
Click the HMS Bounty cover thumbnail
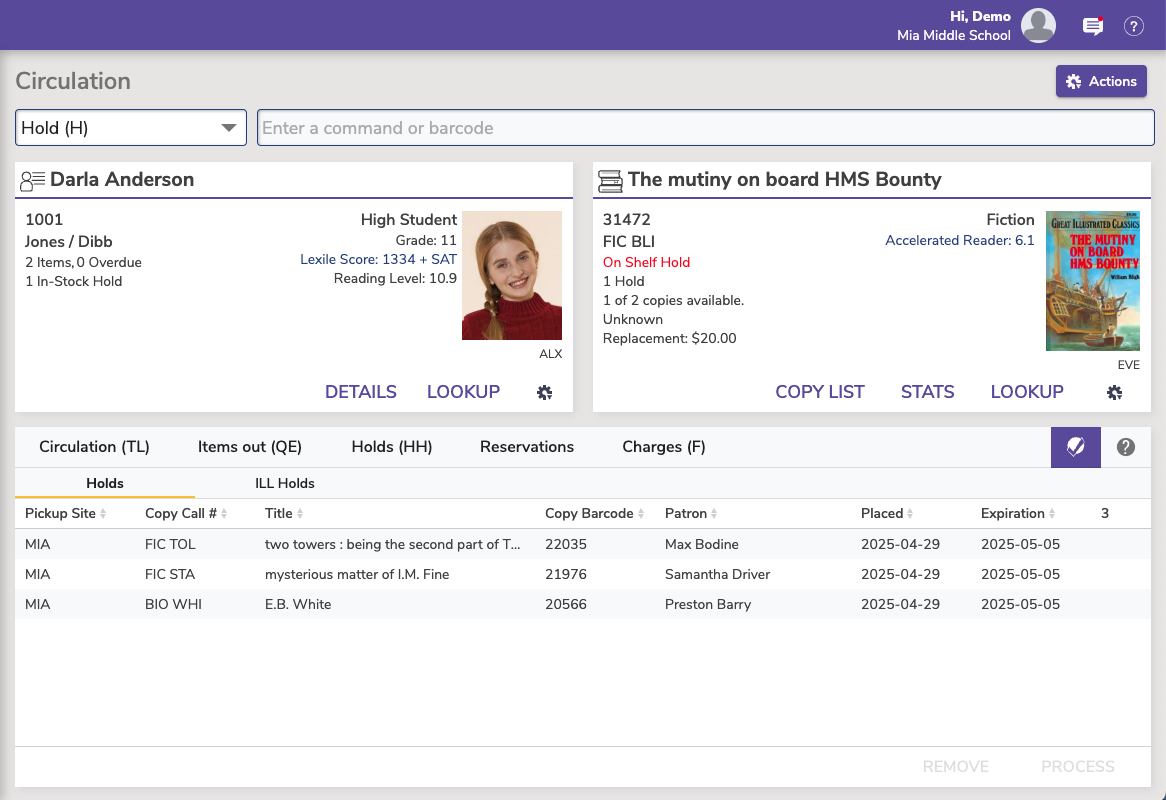1092,281
